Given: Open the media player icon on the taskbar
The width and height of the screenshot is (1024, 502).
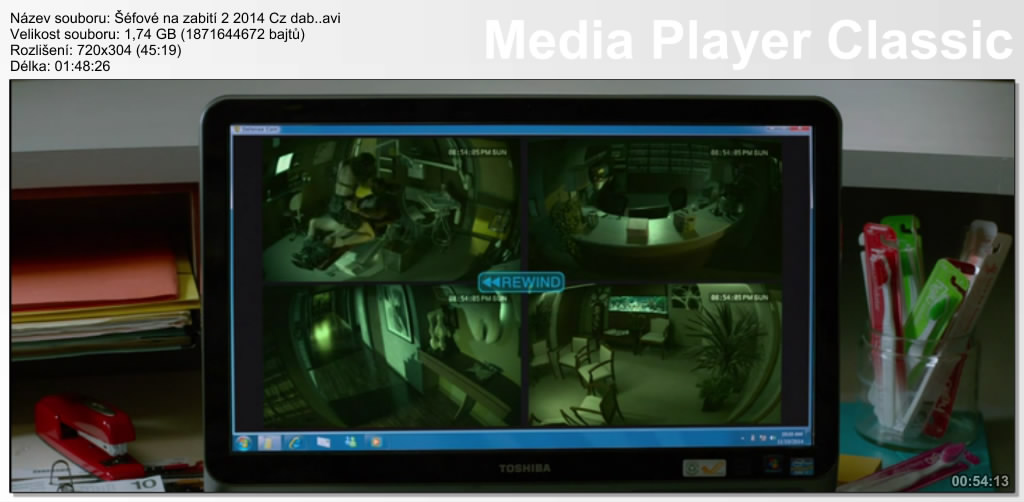Looking at the screenshot, I should [375, 441].
